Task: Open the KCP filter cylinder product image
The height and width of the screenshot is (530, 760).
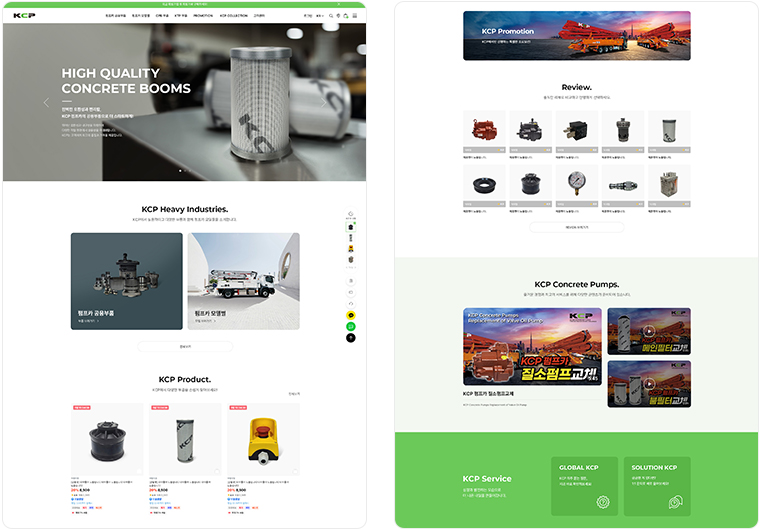Action: point(185,439)
